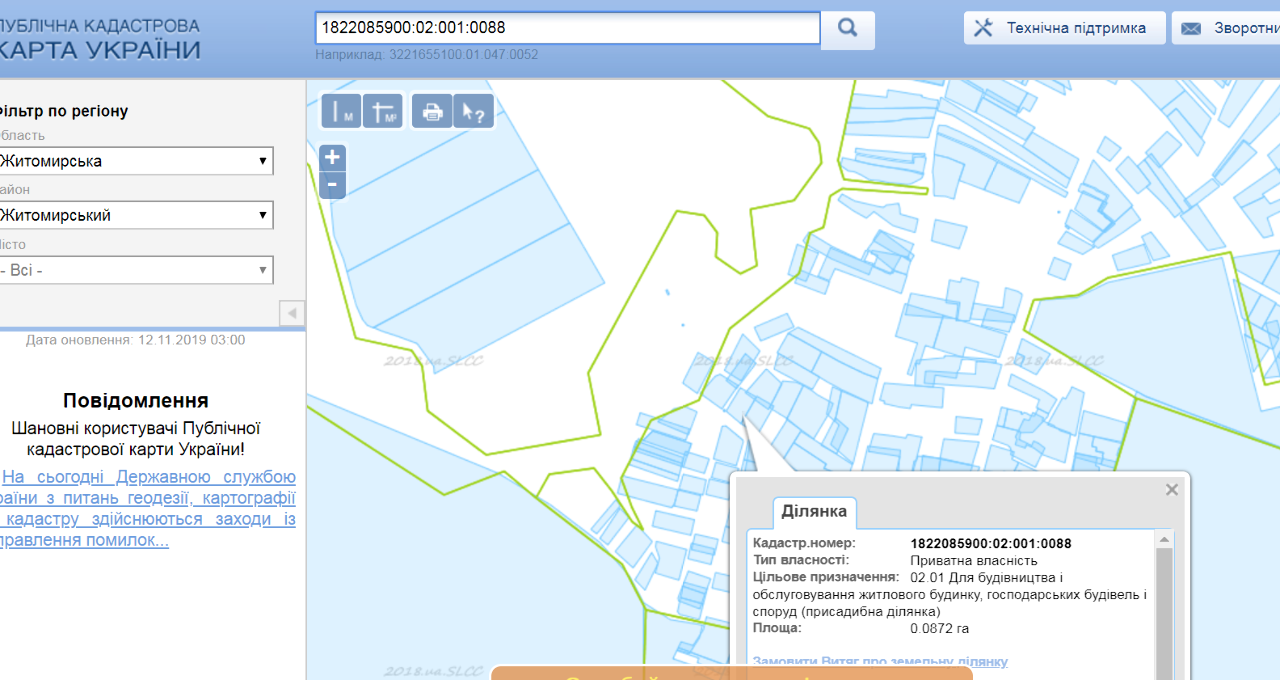Image resolution: width=1280 pixels, height=680 pixels.
Task: Collapse the left sidebar panel arrow
Action: click(291, 313)
